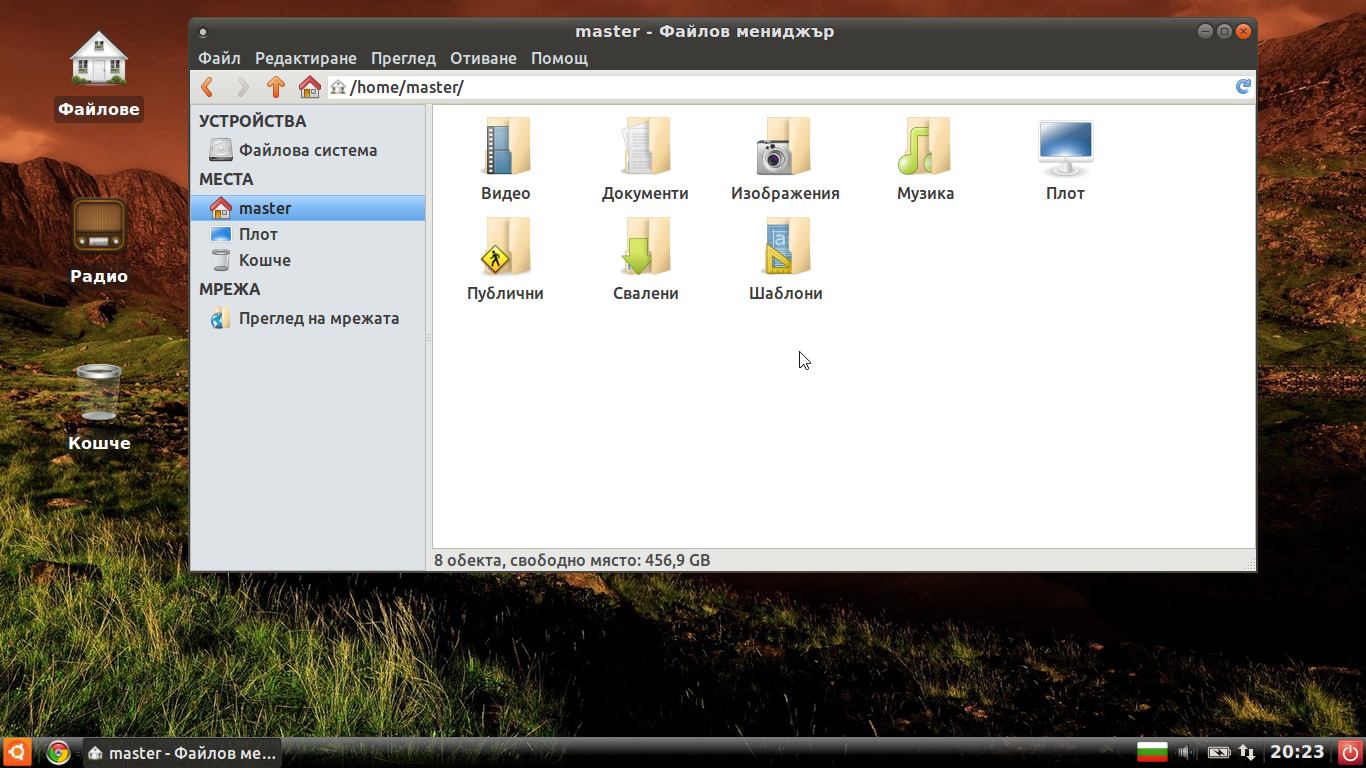The width and height of the screenshot is (1366, 768).
Task: Open the Помощ menu
Action: tap(559, 58)
